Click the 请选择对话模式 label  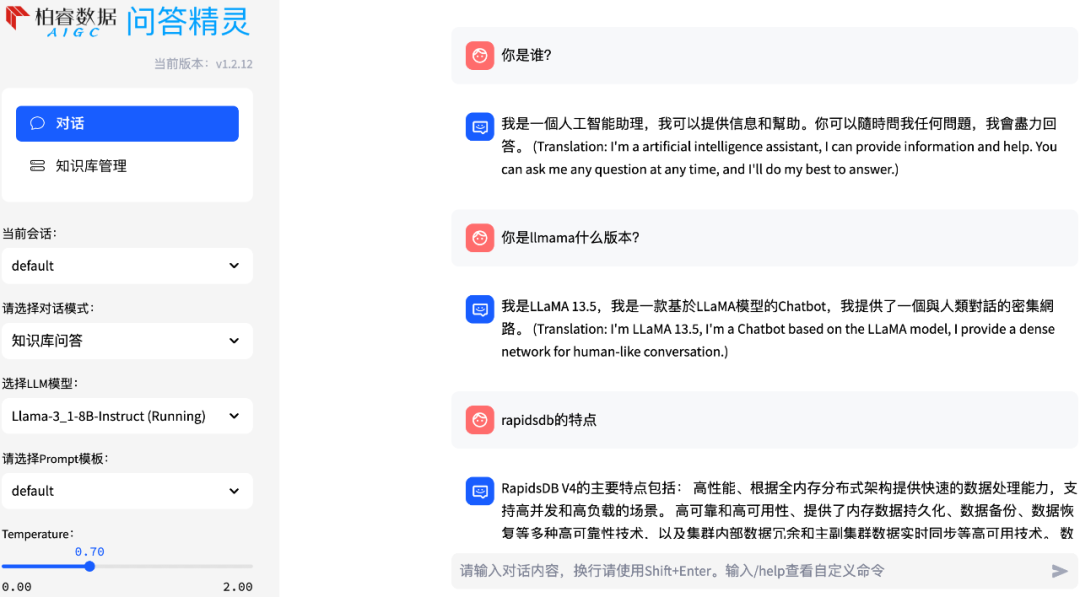(x=48, y=308)
